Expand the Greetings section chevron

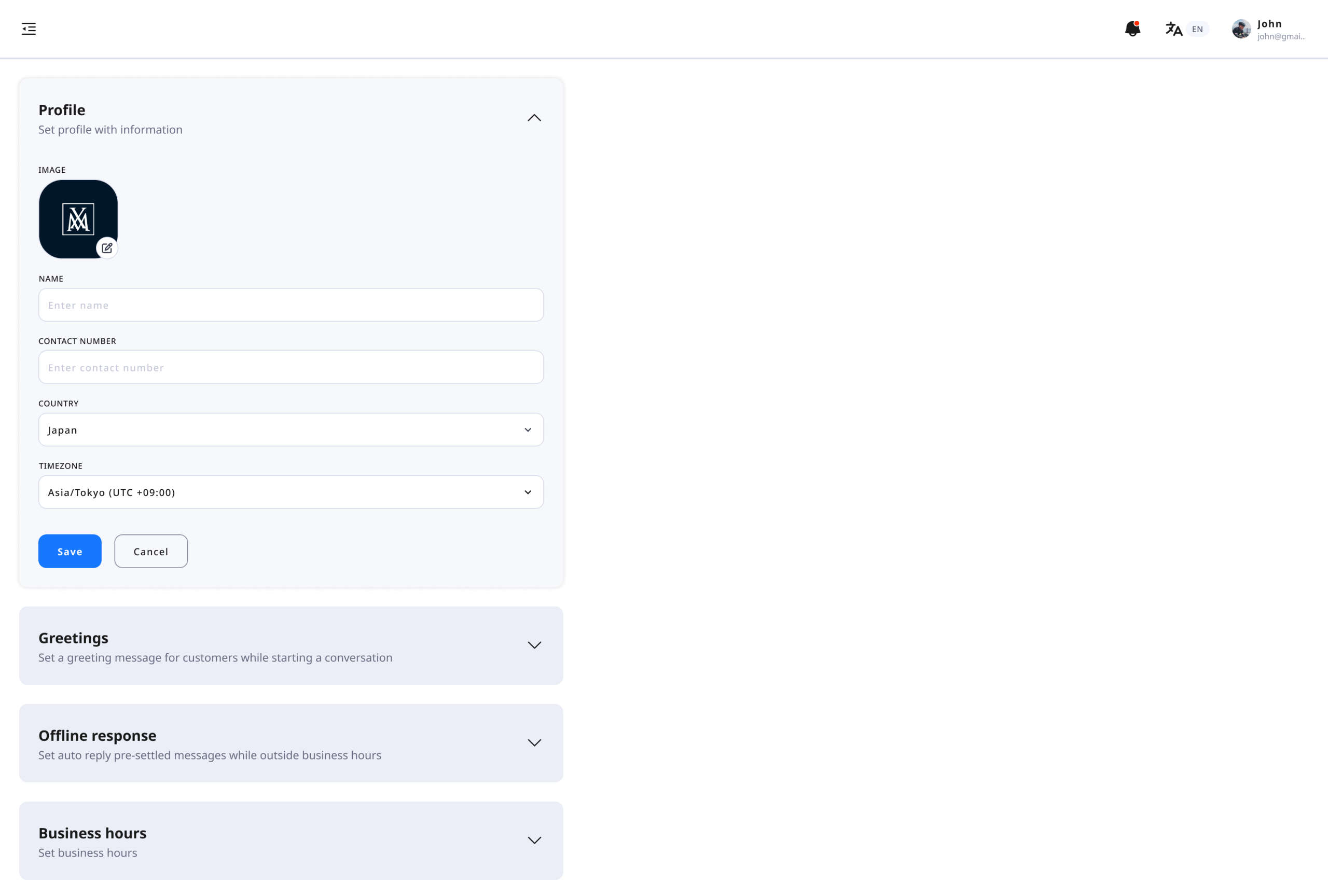[534, 645]
